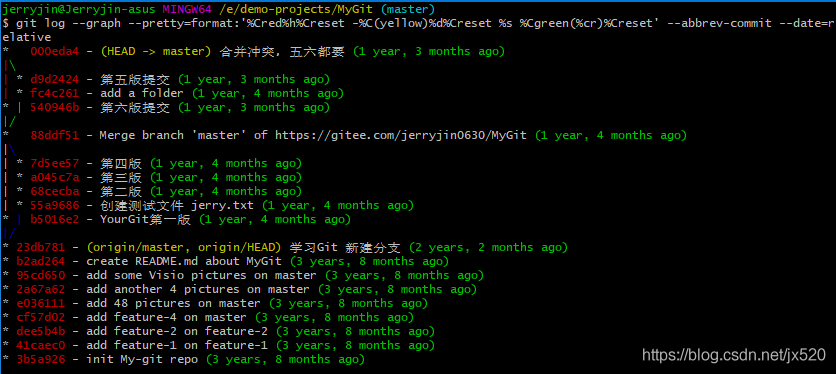
Task: Click commit hash 41caec0
Action: pos(41,345)
